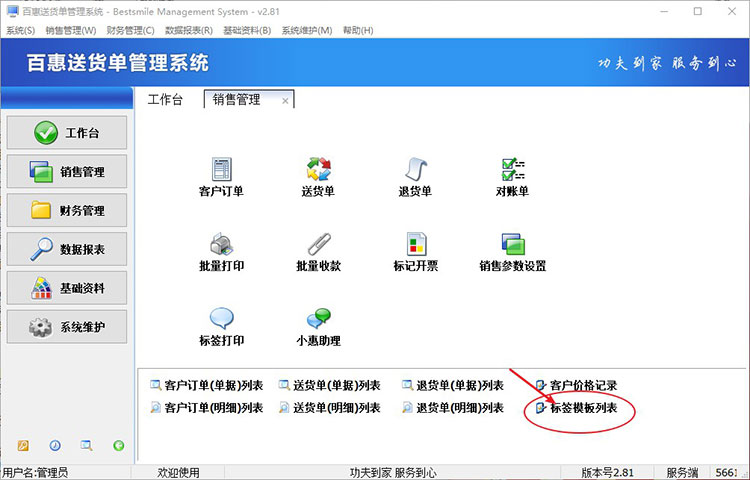Click the search window icon in sidebar footer

[87, 446]
